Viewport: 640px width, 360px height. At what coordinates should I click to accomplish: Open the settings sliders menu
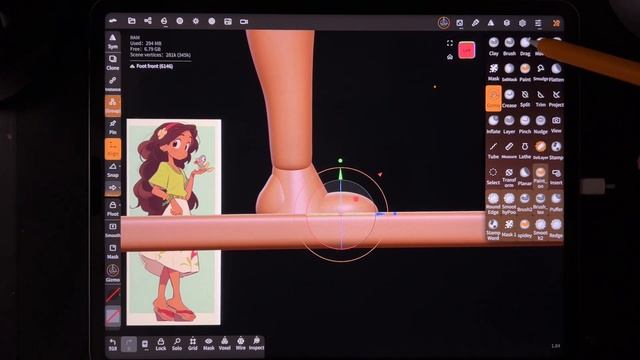click(x=538, y=23)
